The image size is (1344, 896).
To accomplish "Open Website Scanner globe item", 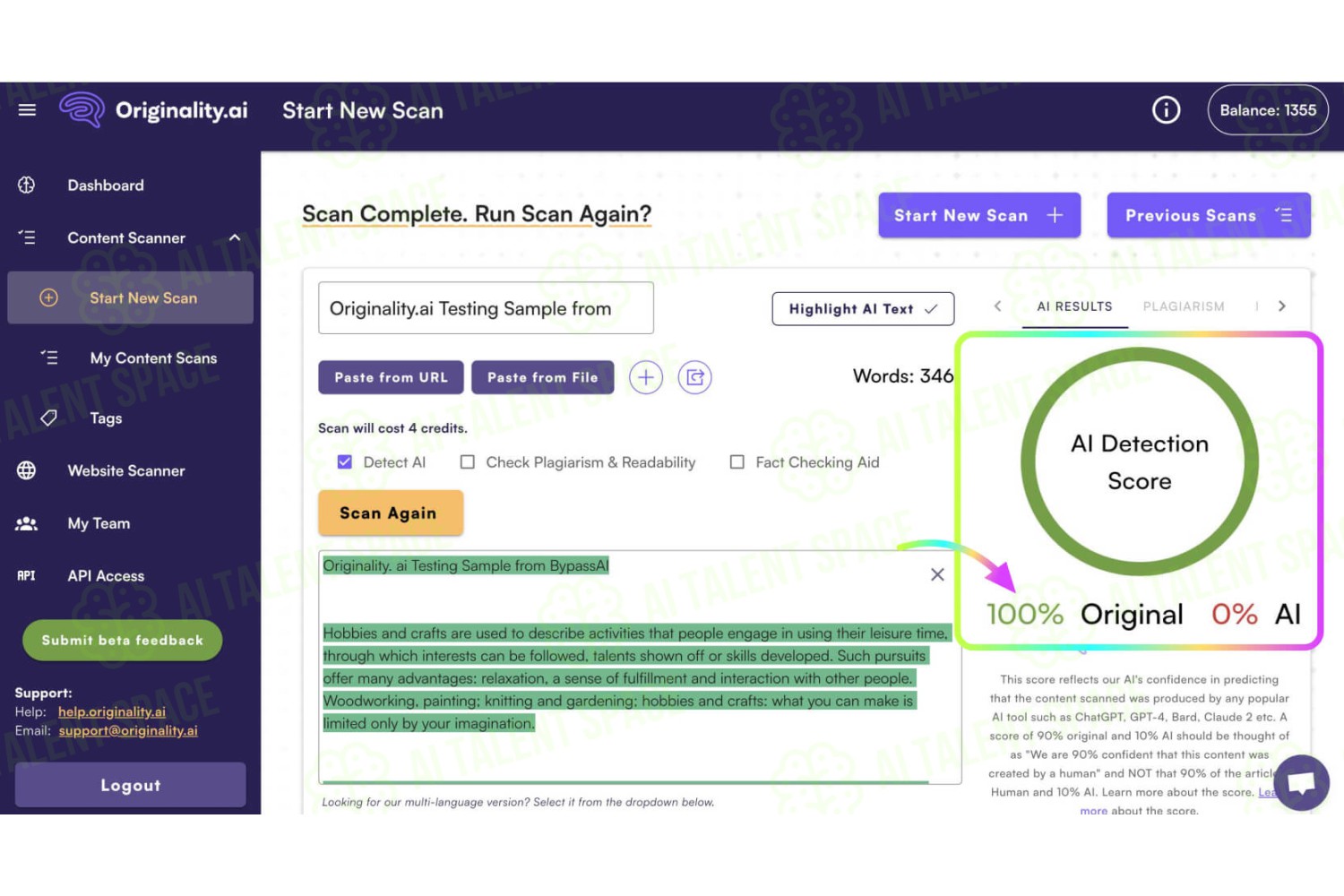I will [126, 470].
